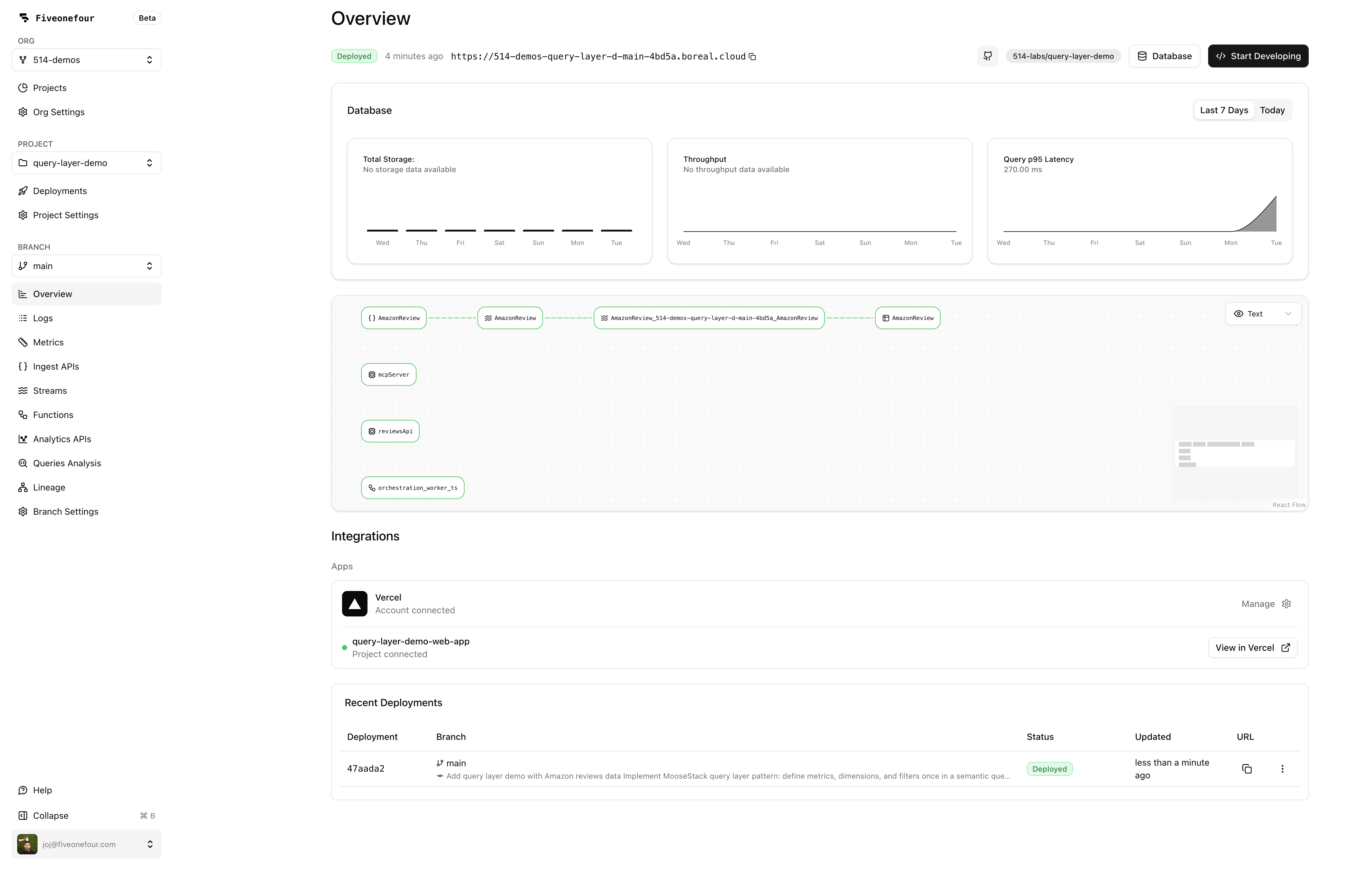
Task: Click the Start Developing button
Action: [x=1257, y=56]
